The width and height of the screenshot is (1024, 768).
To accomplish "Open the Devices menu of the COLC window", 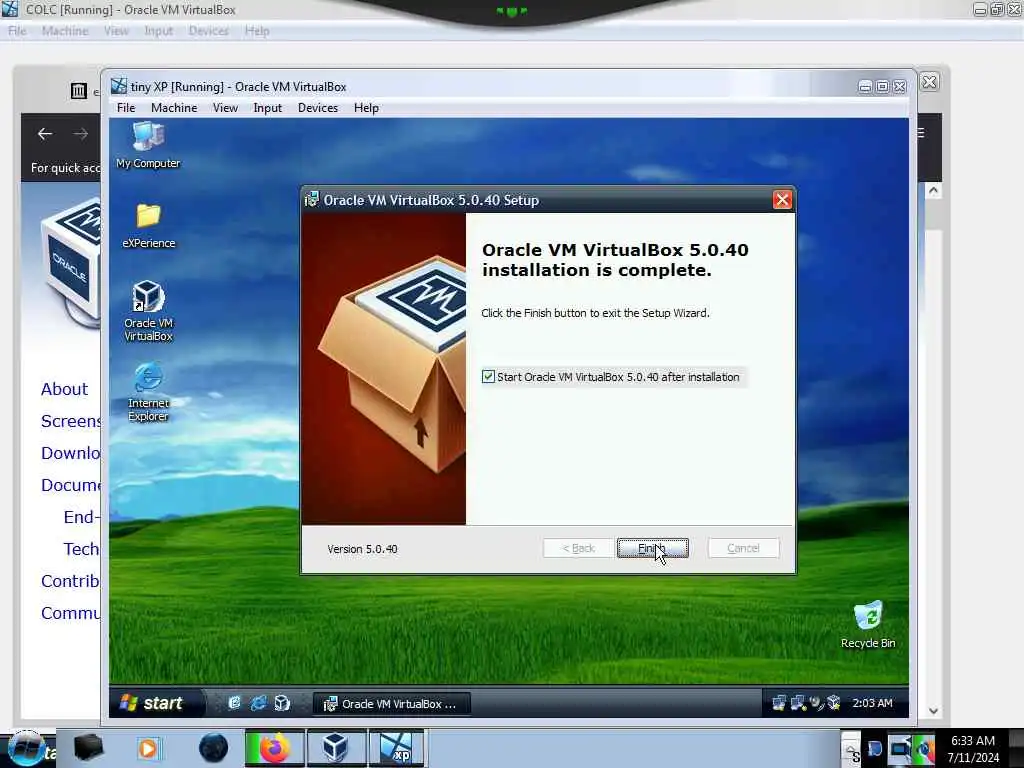I will tap(209, 31).
